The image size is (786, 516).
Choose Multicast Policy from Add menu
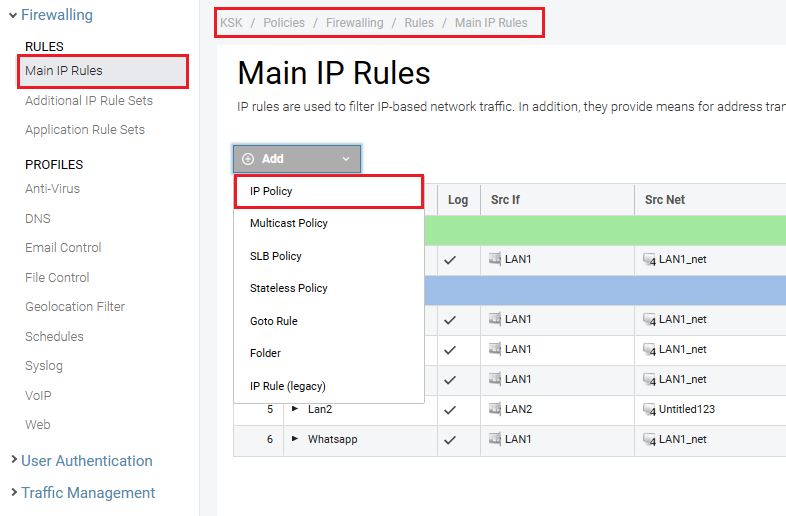pos(289,223)
